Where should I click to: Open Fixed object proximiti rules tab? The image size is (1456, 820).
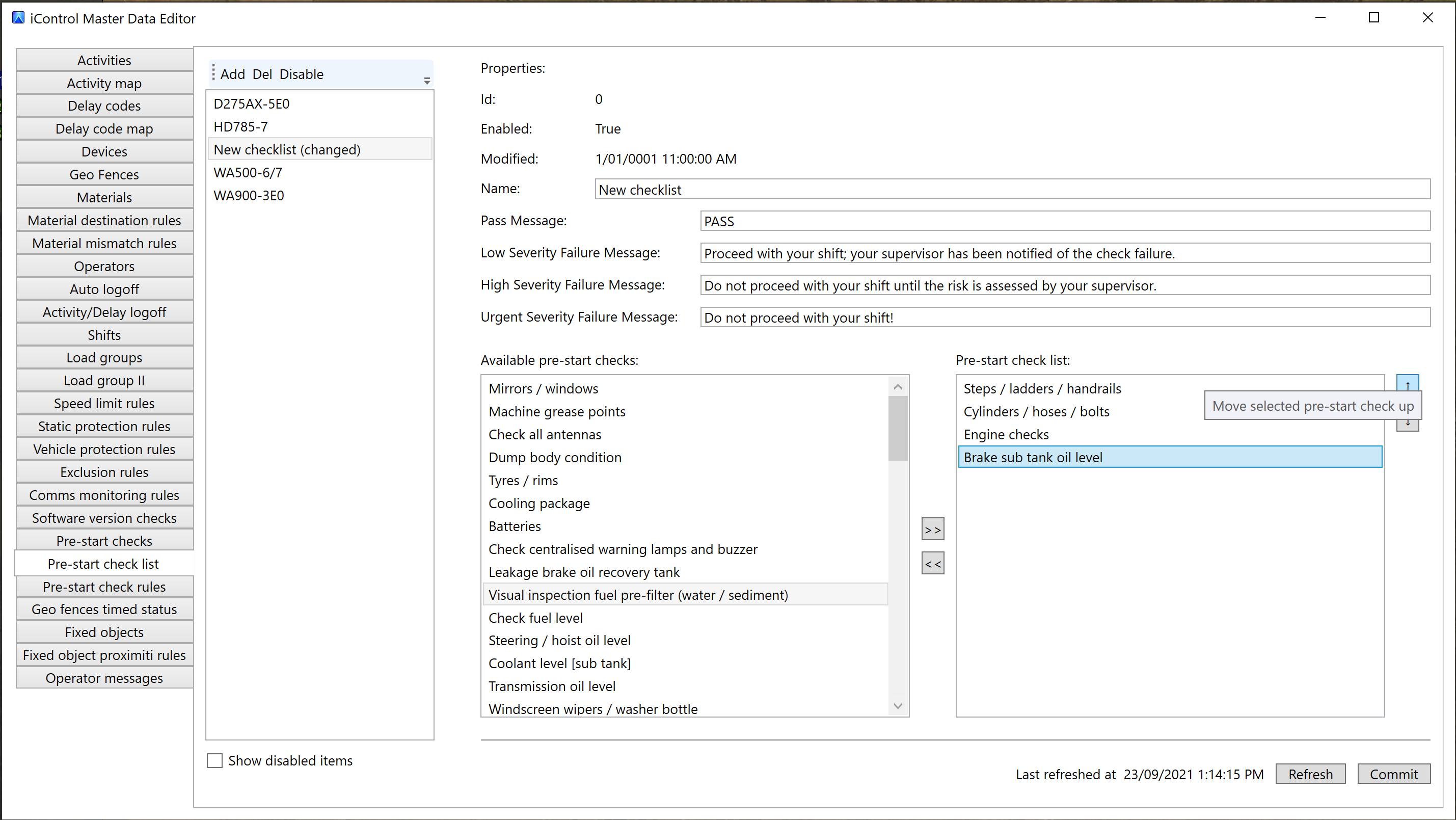[104, 655]
